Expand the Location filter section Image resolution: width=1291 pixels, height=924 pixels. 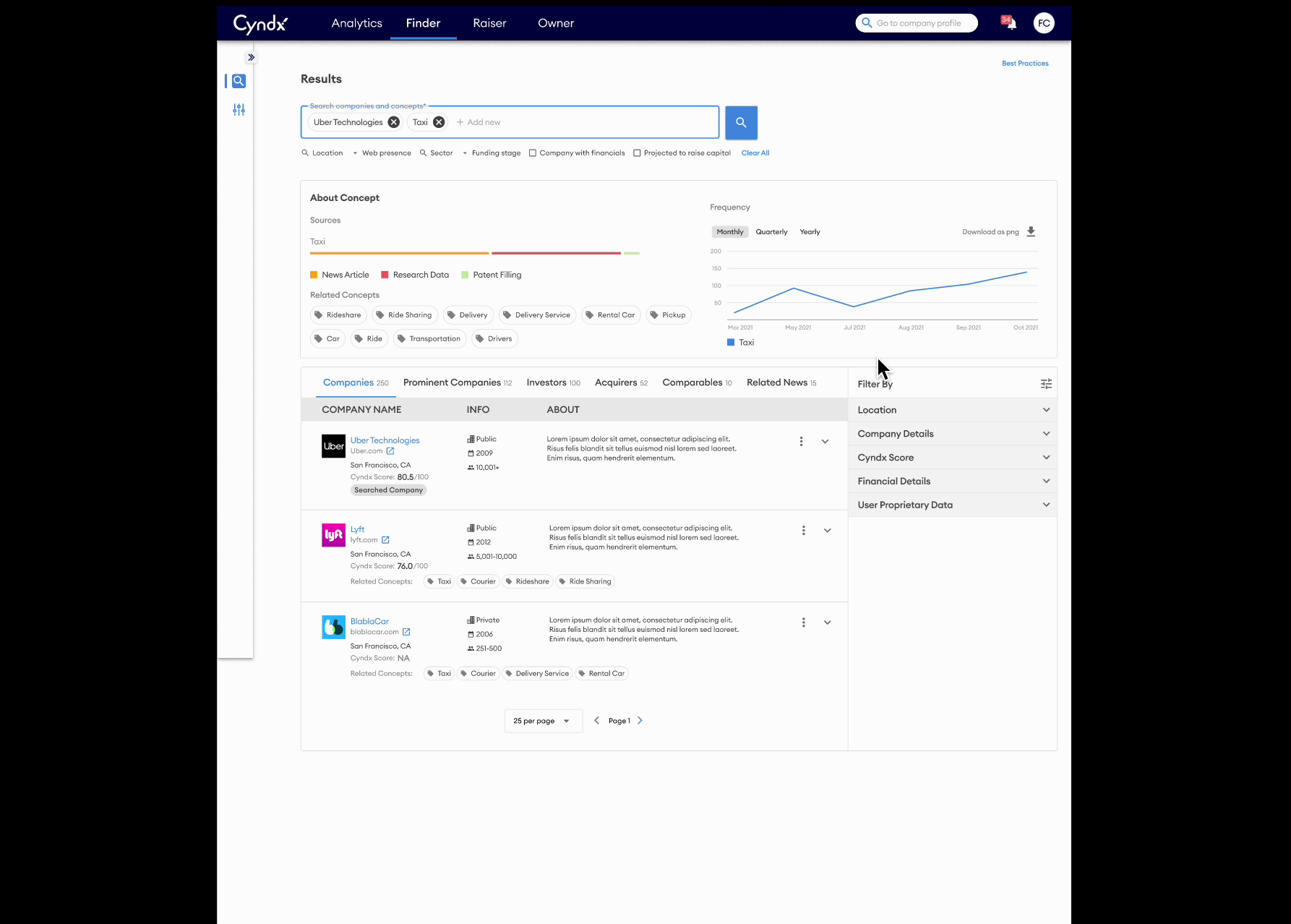(952, 410)
